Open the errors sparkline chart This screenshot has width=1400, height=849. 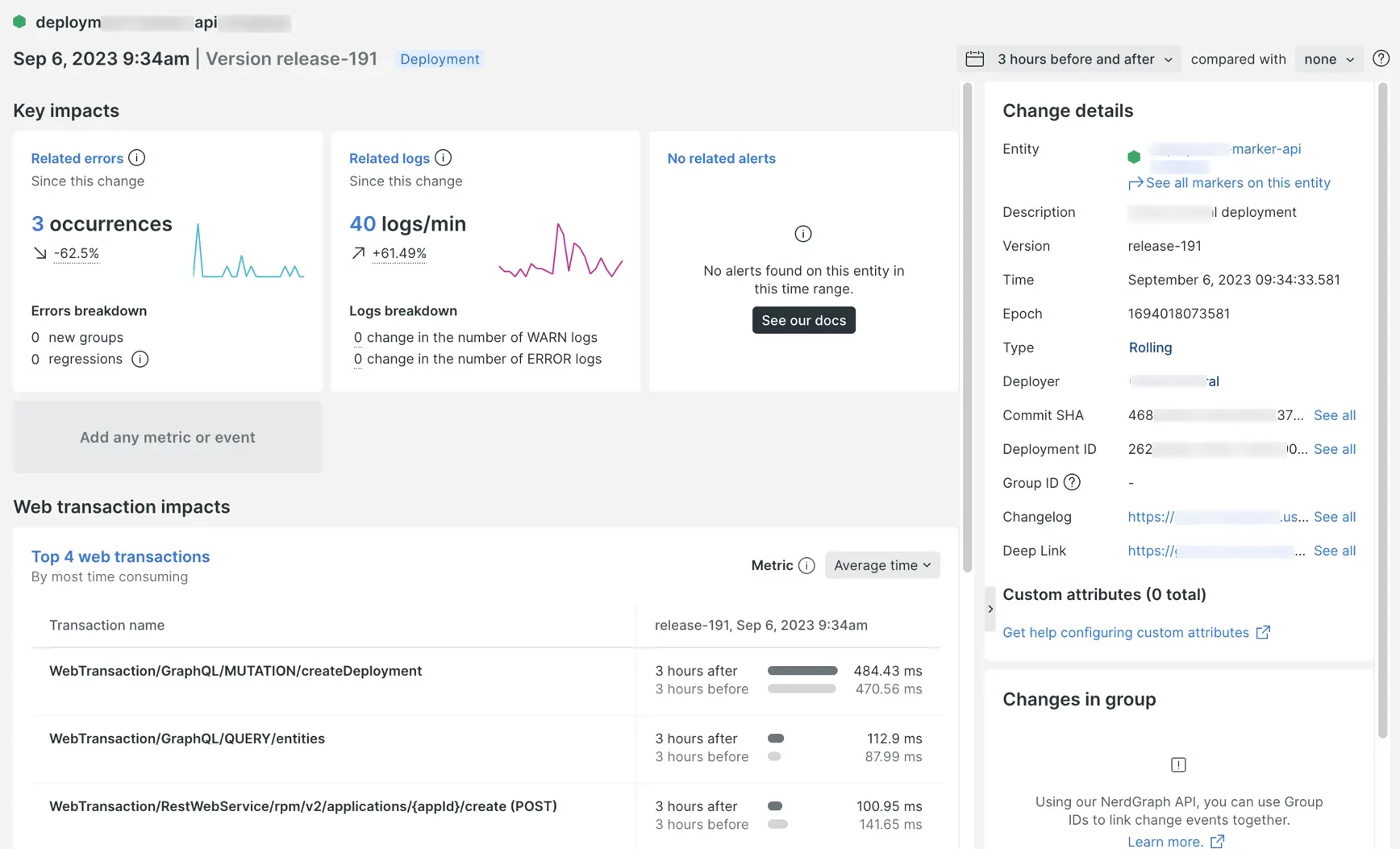pyautogui.click(x=248, y=251)
